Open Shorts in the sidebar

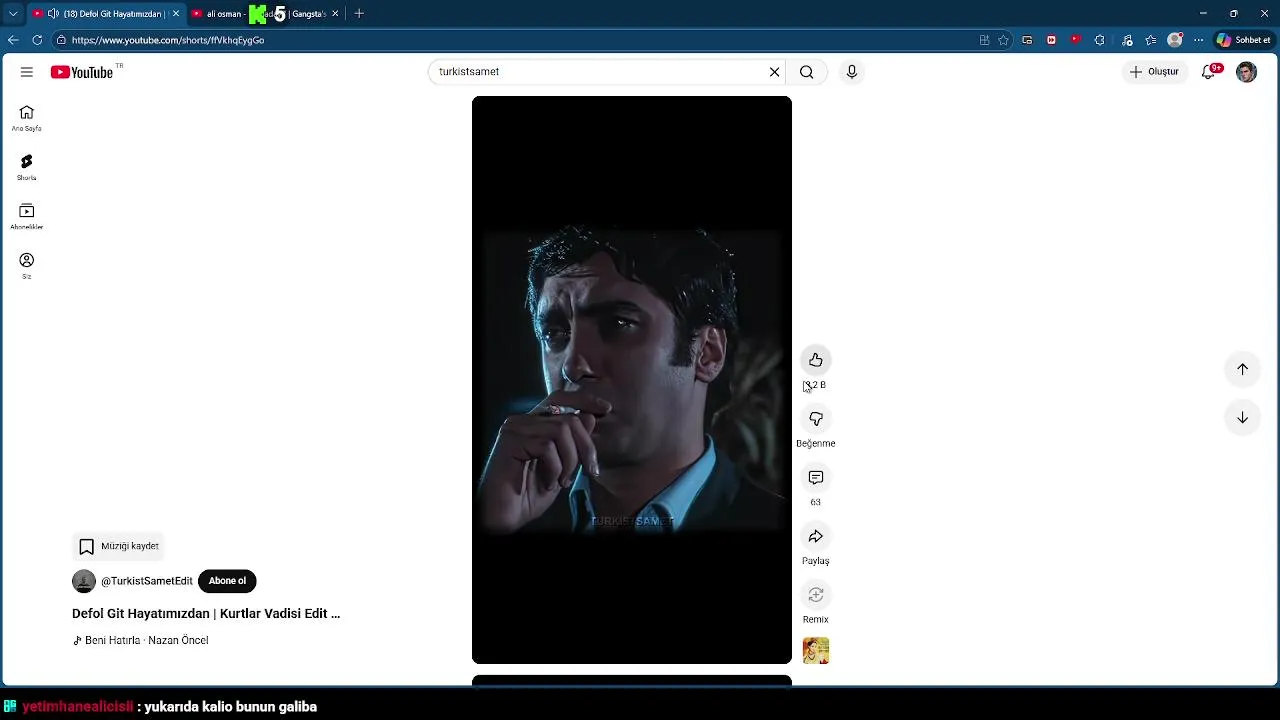click(27, 167)
